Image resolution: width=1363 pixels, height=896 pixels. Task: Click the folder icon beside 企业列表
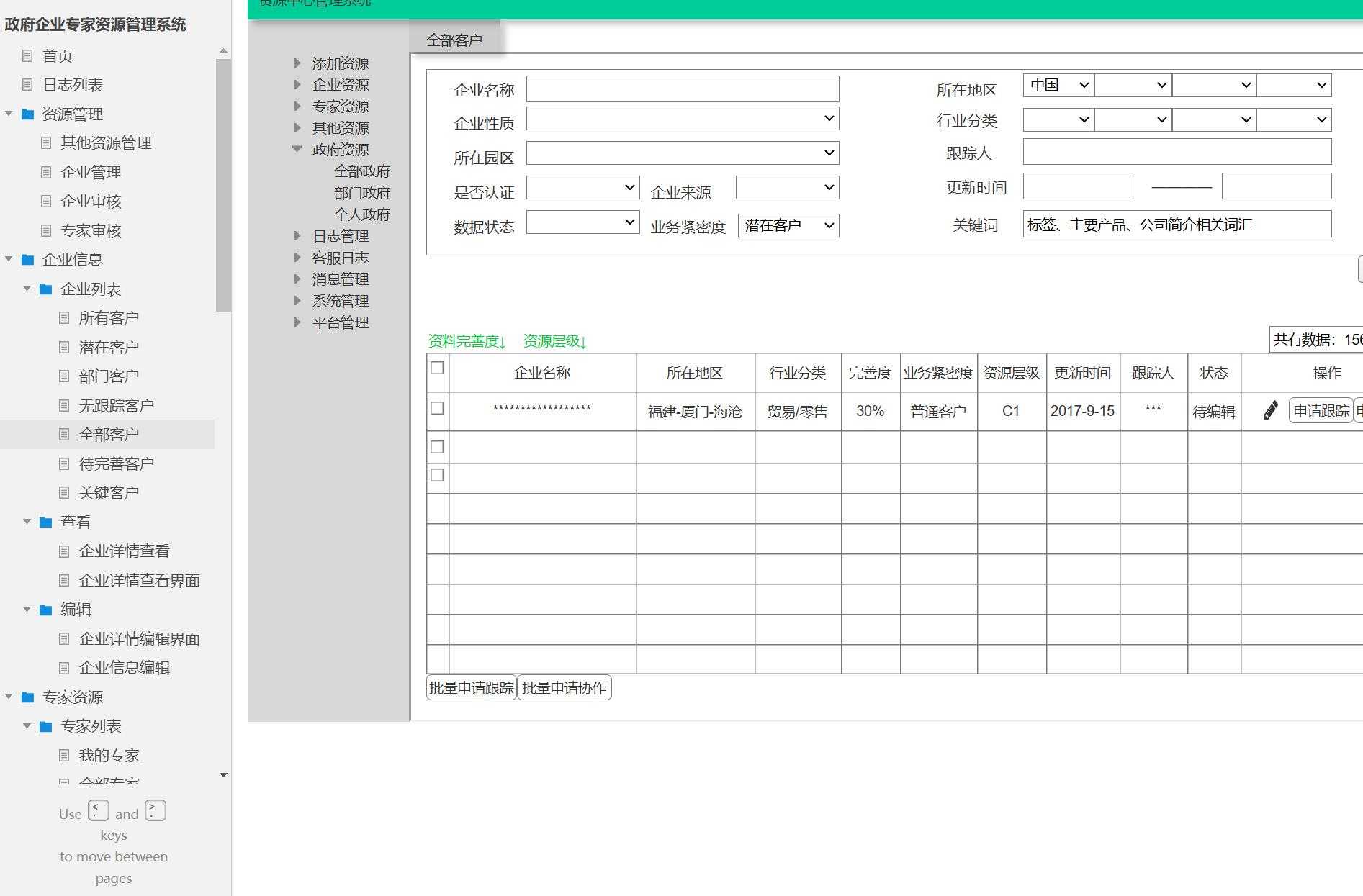pyautogui.click(x=46, y=289)
